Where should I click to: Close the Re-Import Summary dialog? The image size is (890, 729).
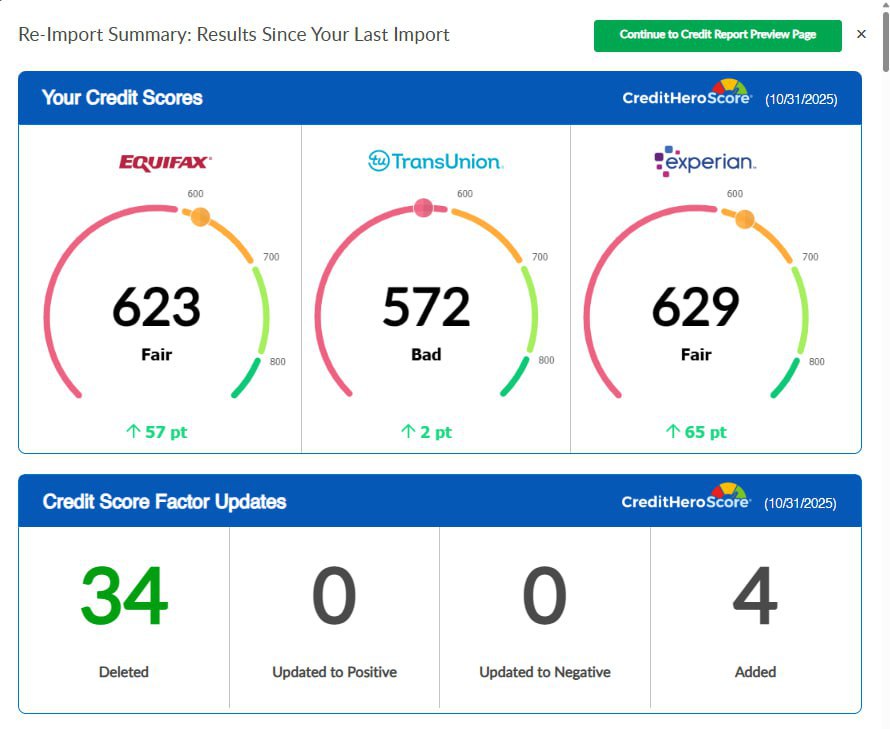861,34
